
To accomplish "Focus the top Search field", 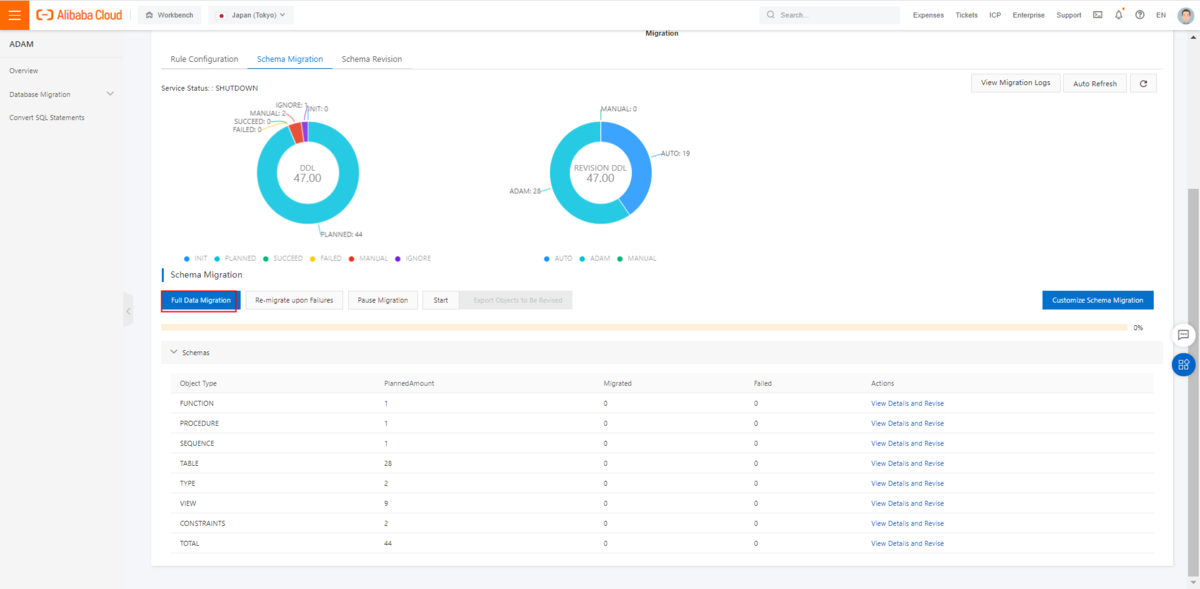I will tap(829, 15).
